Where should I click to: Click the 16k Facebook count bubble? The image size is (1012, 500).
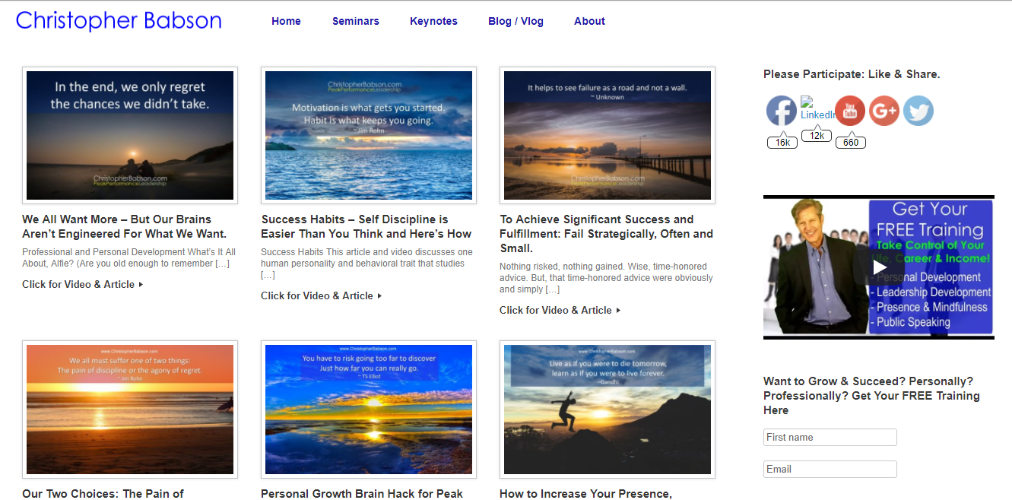click(782, 143)
